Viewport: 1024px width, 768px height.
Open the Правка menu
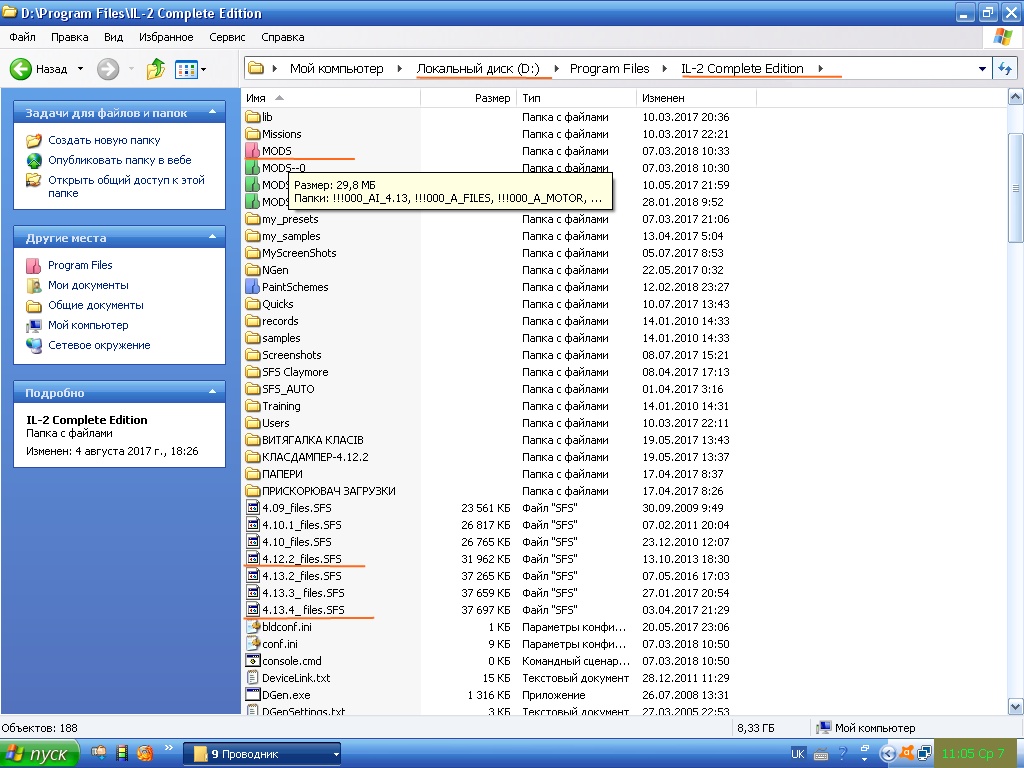tap(69, 37)
